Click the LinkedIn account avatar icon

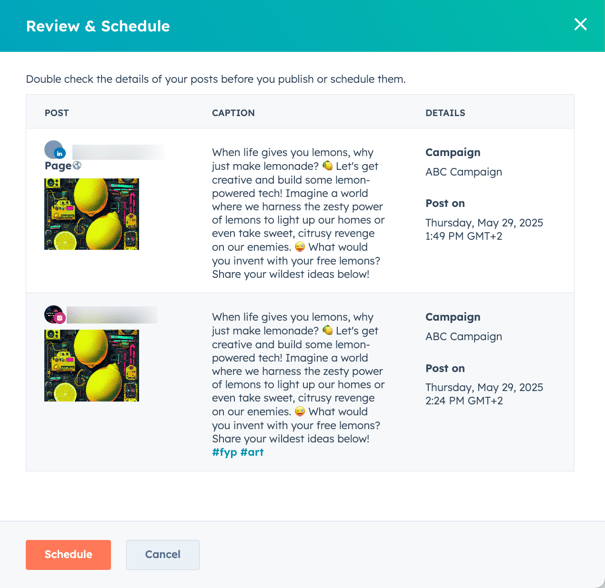[54, 150]
